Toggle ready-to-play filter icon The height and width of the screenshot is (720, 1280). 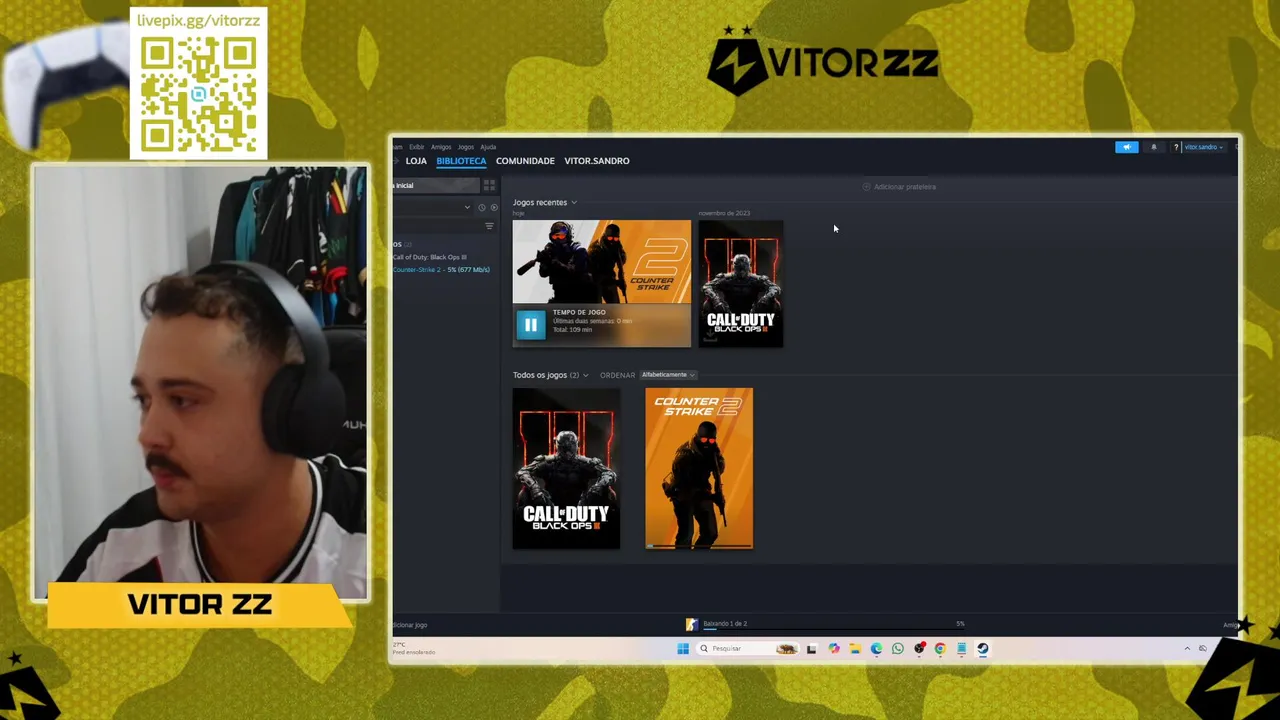494,208
